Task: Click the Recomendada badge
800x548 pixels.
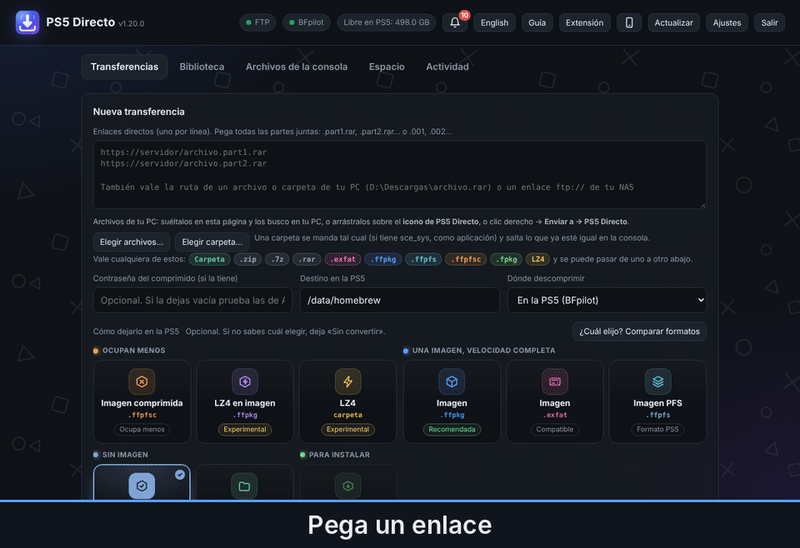Action: click(x=452, y=429)
